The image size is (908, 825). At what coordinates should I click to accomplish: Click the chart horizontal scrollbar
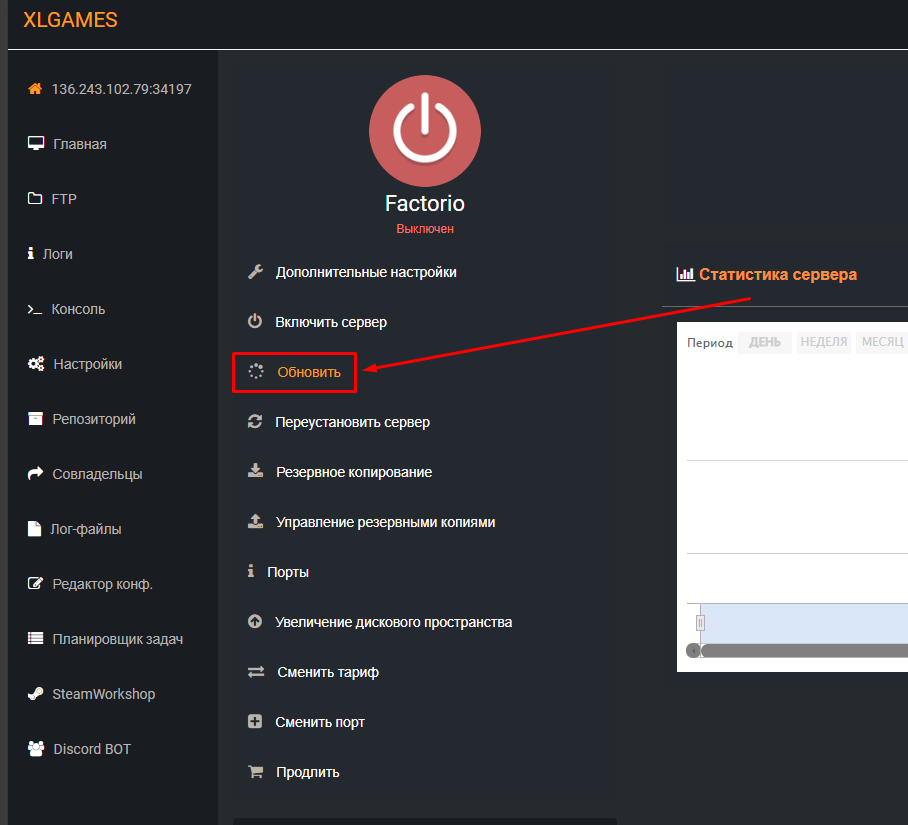(x=800, y=650)
